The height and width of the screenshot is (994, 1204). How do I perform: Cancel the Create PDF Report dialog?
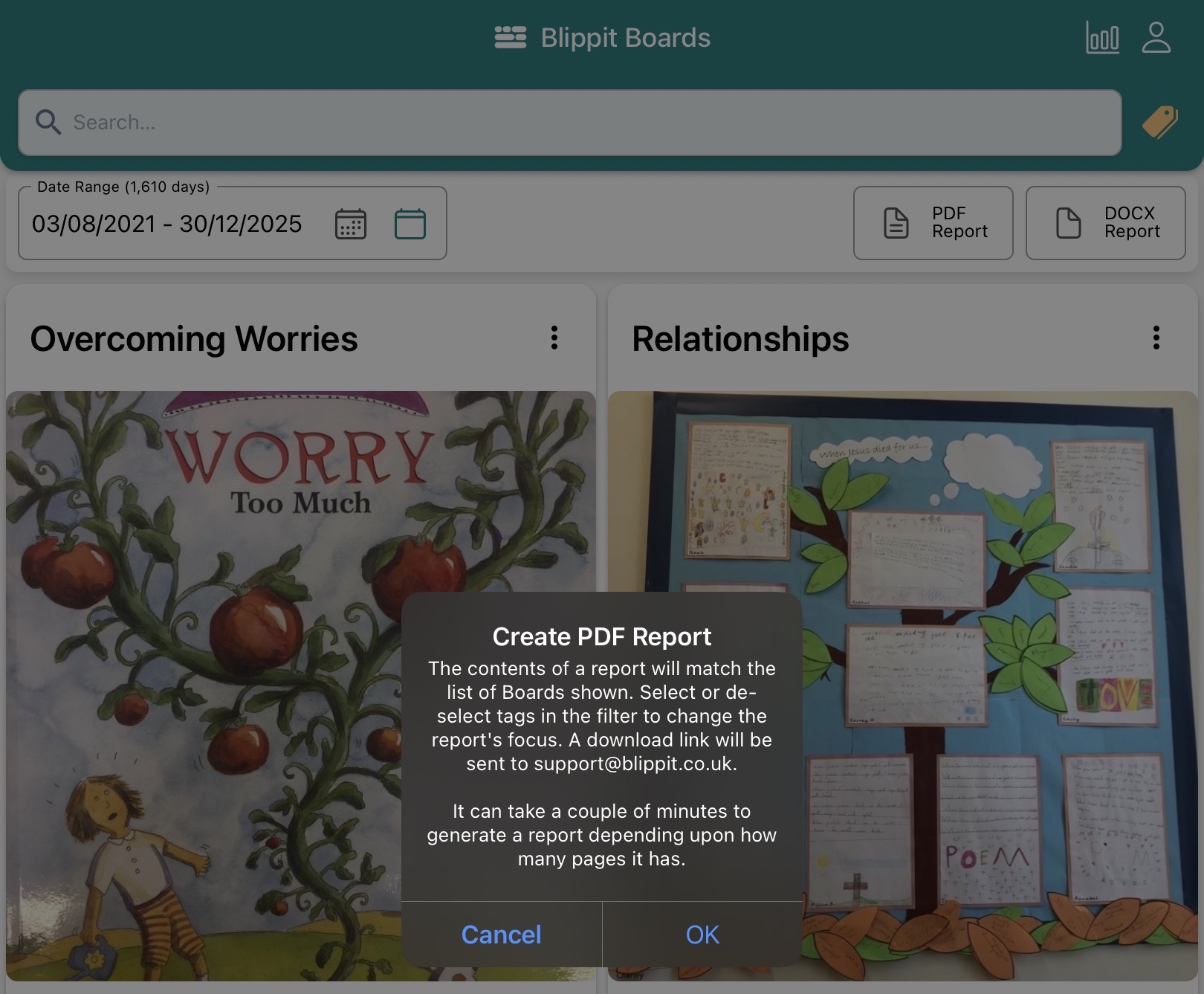click(501, 935)
